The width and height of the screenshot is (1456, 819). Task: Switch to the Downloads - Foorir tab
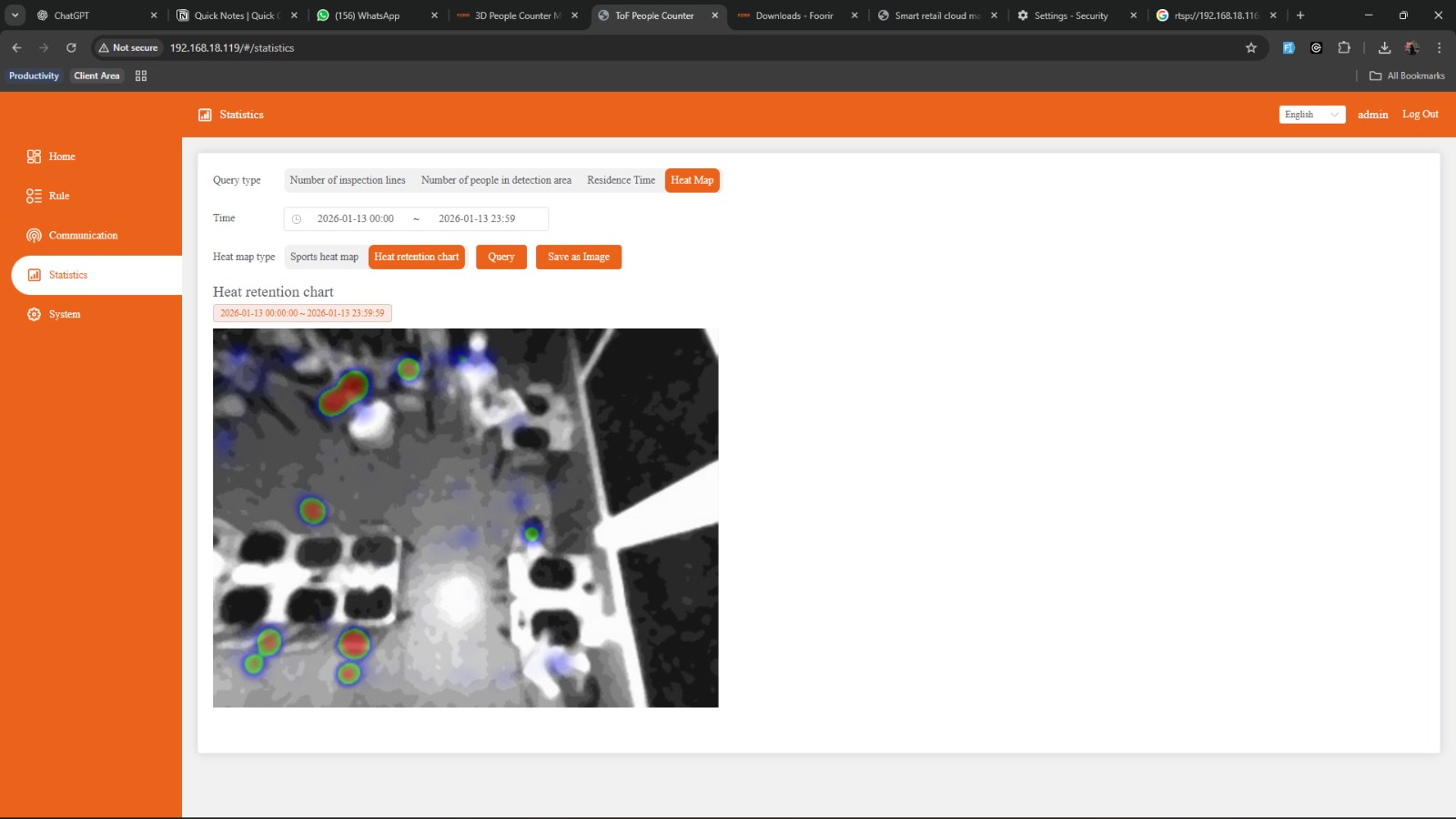tap(794, 15)
